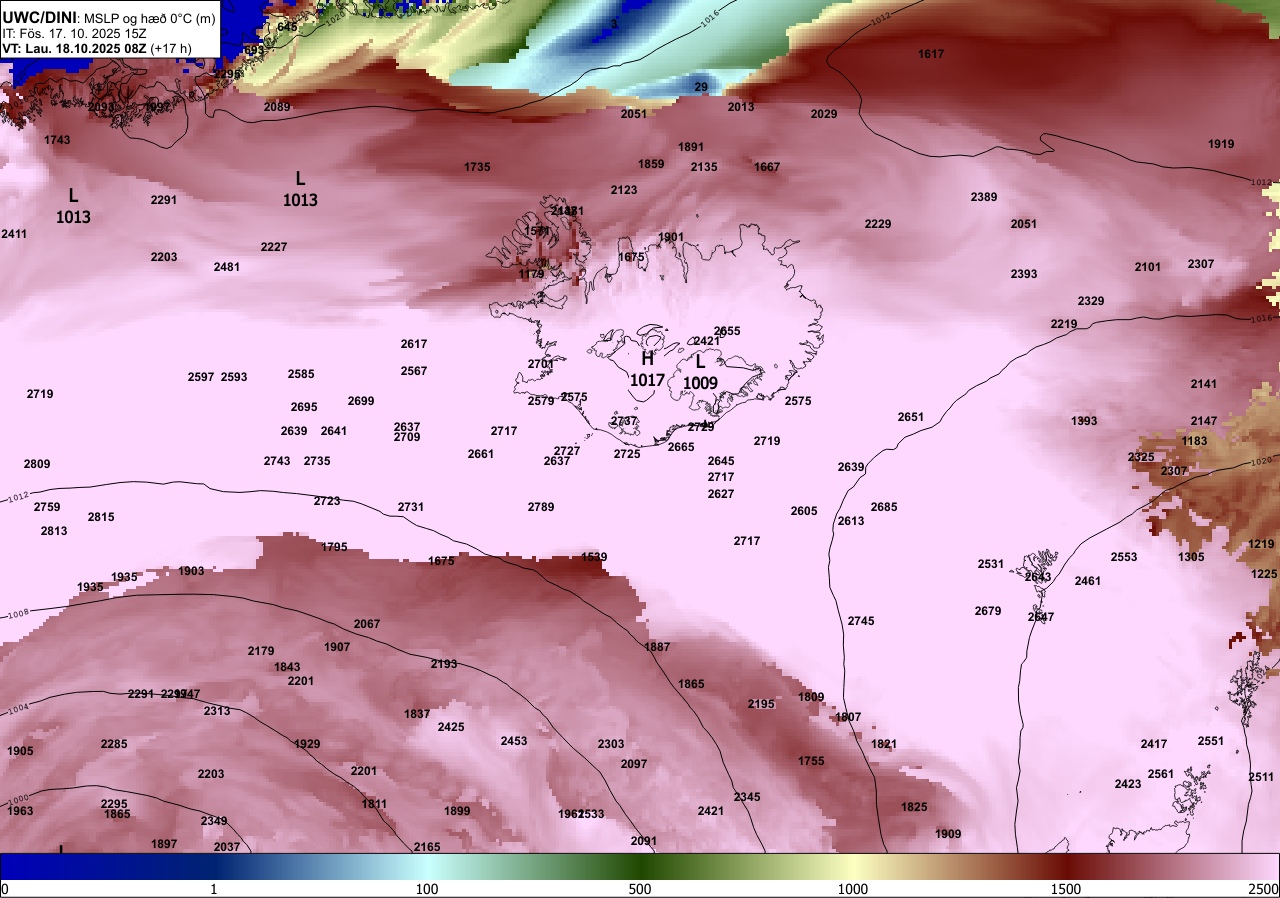The width and height of the screenshot is (1280, 898).
Task: Pick the value 2389 on the map
Action: pyautogui.click(x=984, y=197)
